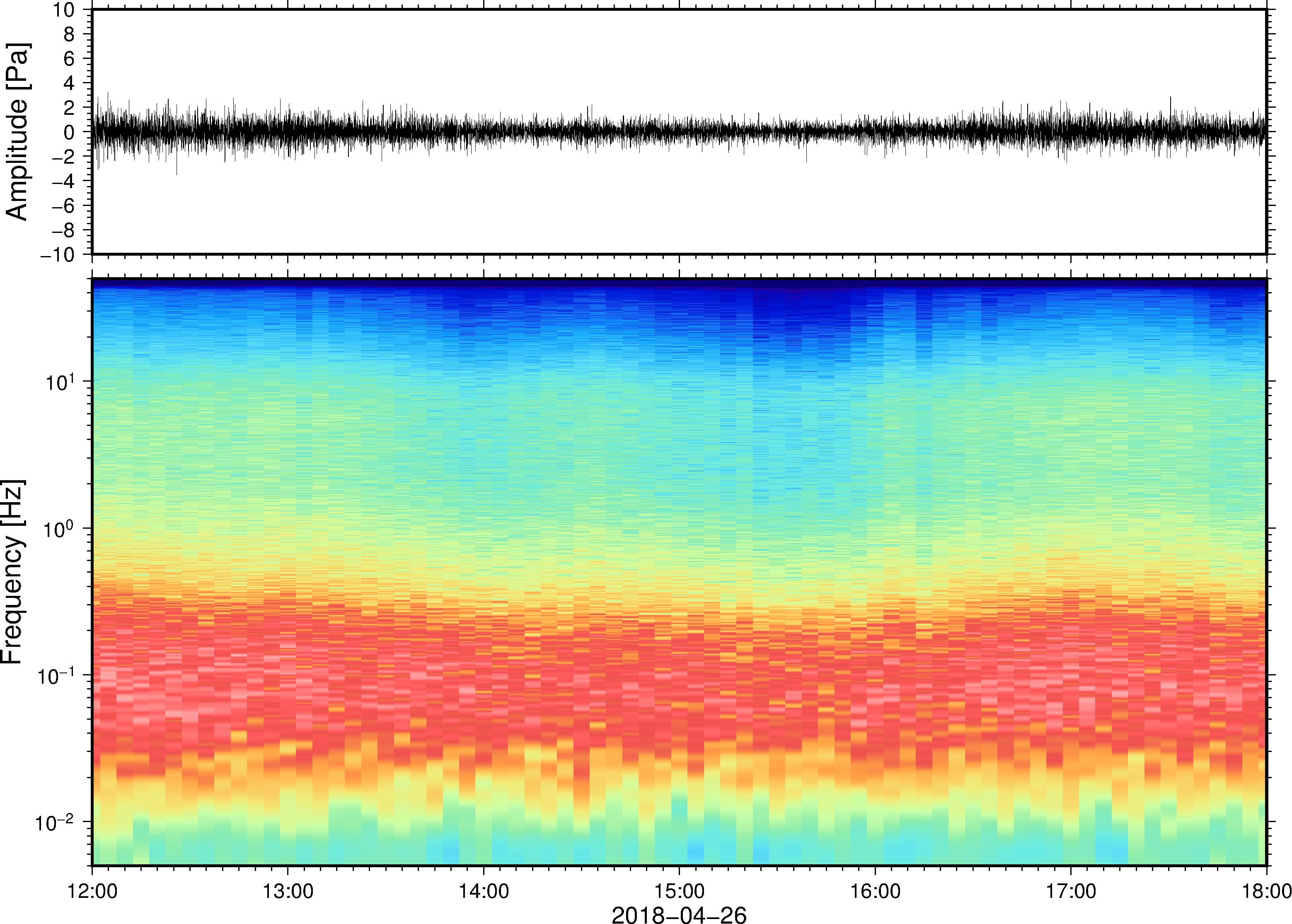Click the amplitude tick label 10
Screen dimensions: 1292x924
pos(64,10)
